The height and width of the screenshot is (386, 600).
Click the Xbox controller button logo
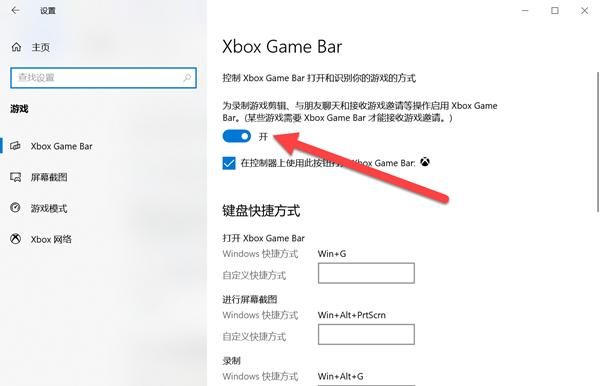(425, 162)
